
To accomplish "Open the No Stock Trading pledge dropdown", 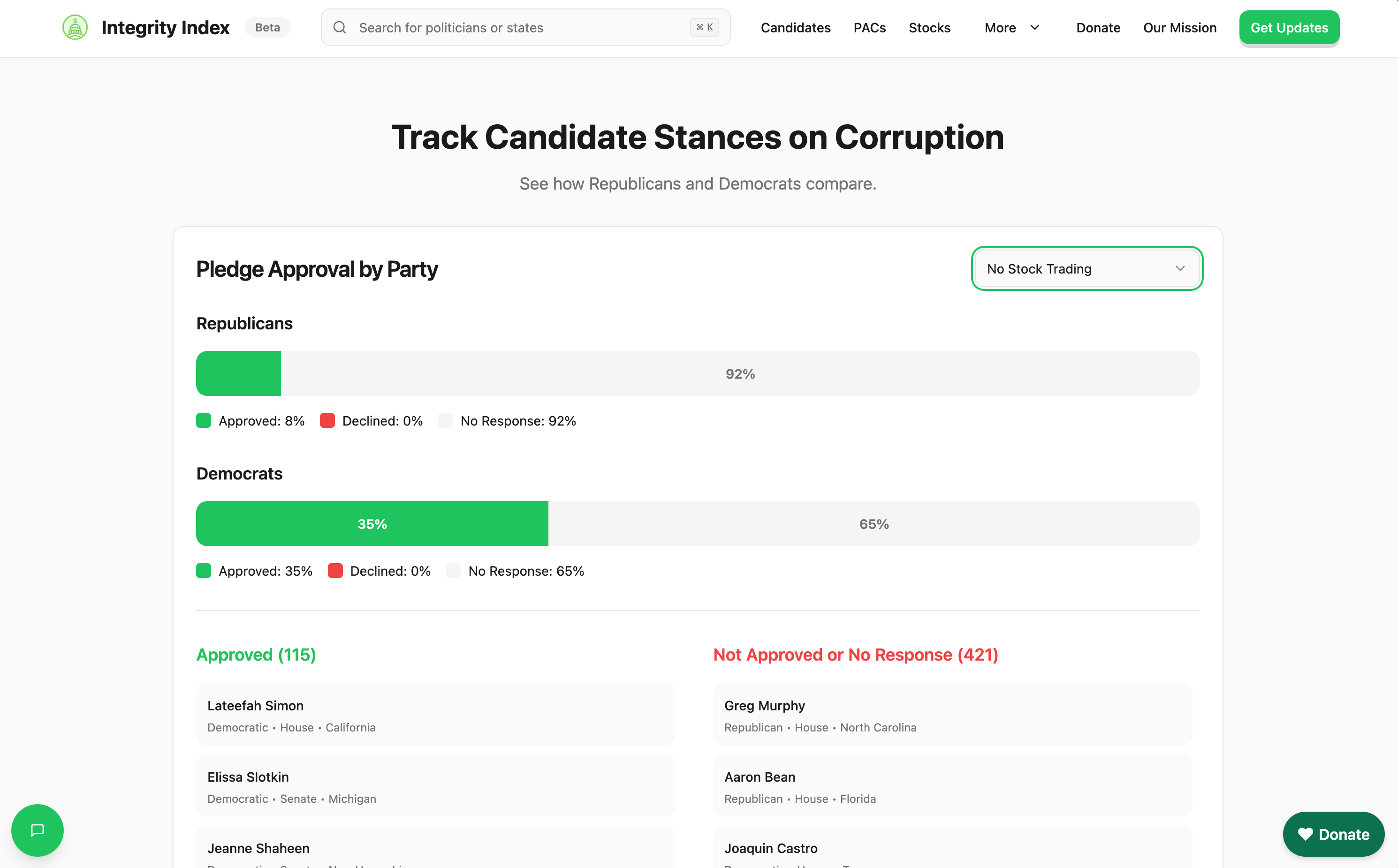I will coord(1086,268).
